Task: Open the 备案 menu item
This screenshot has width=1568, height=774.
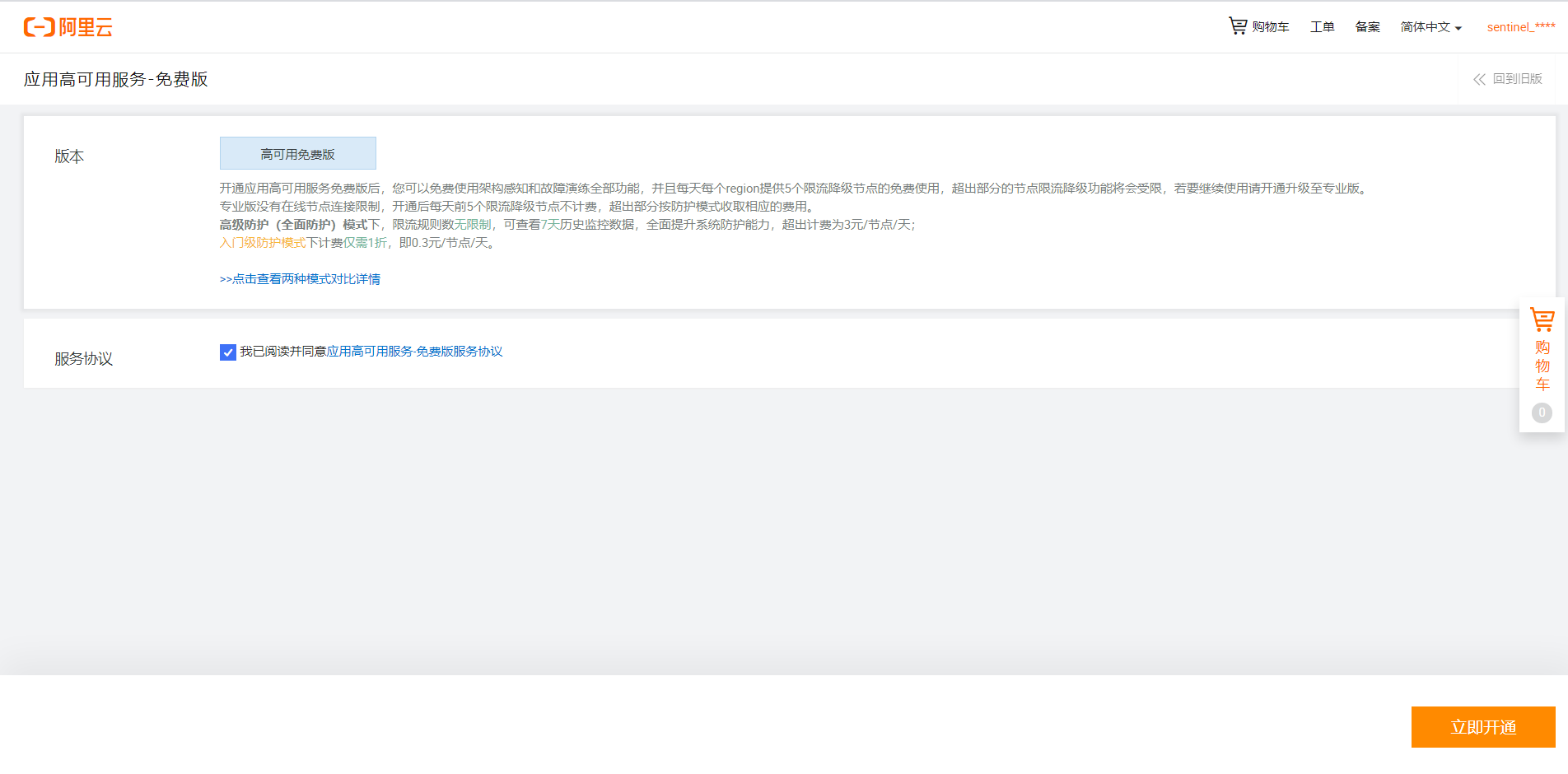Action: coord(1367,27)
